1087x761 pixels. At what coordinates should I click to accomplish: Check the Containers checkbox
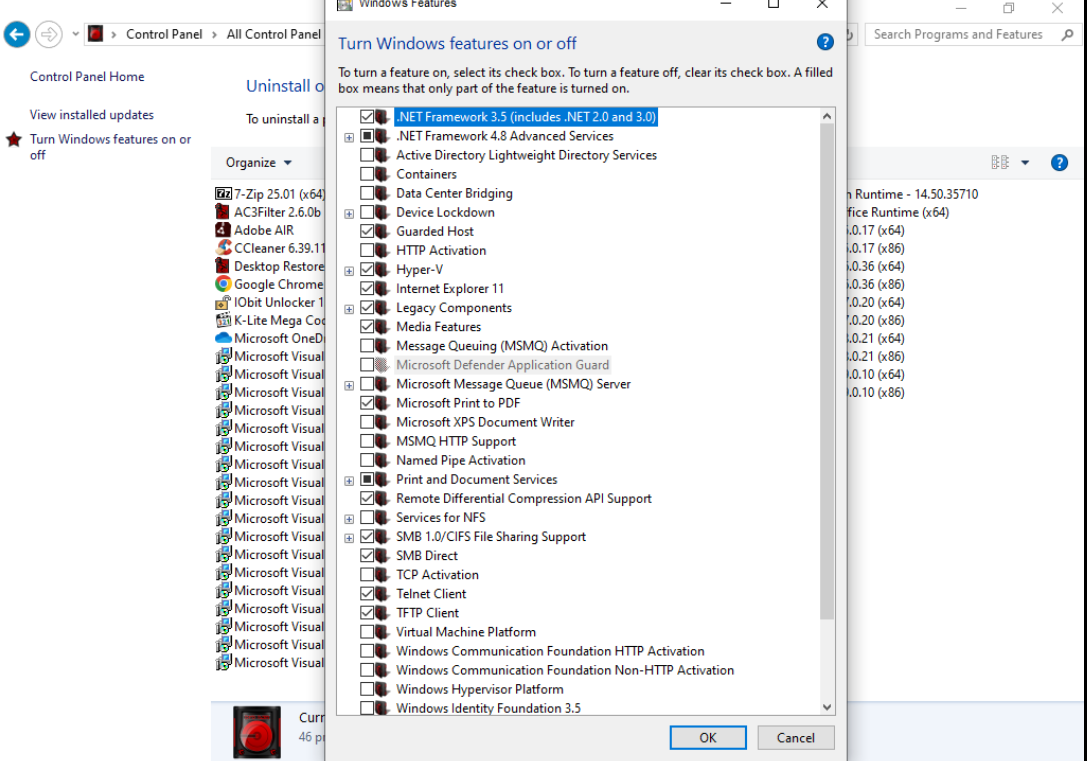pyautogui.click(x=367, y=174)
